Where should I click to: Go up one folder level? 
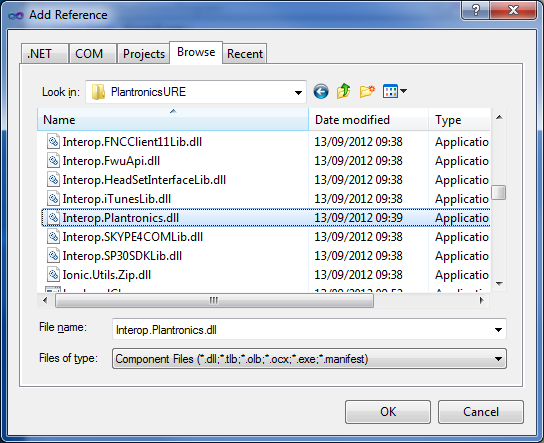click(x=343, y=91)
